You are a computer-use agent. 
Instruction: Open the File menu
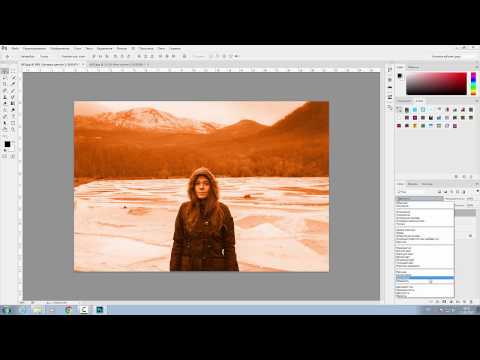15,49
